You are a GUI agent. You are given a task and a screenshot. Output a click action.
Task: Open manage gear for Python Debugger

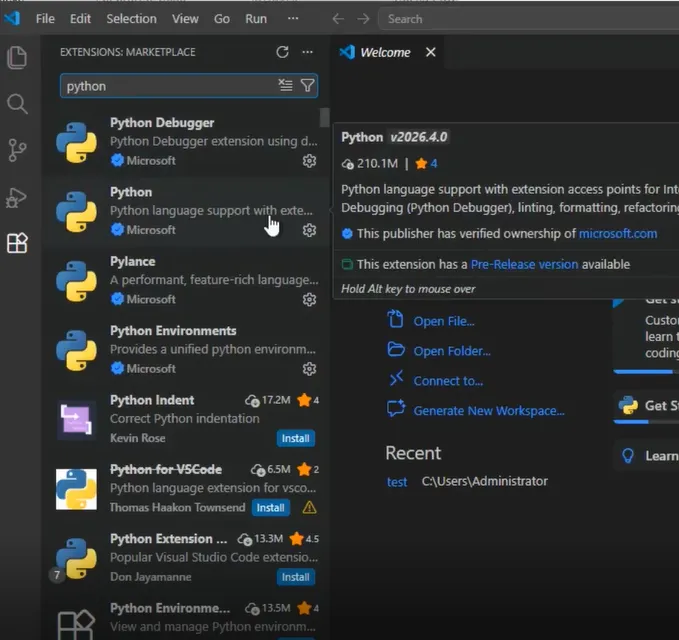tap(309, 161)
